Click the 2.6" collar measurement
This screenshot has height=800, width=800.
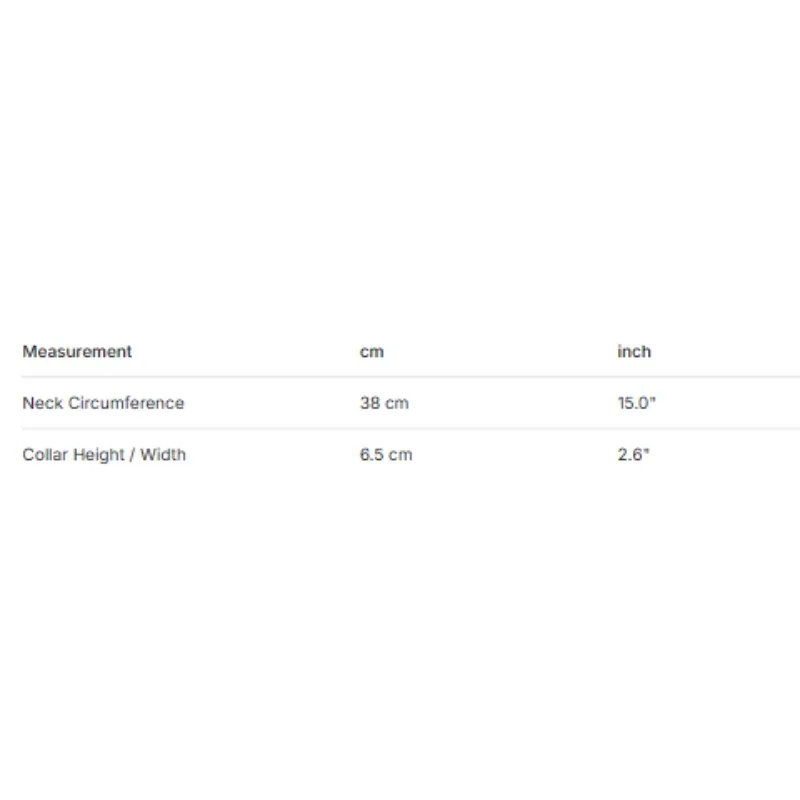pyautogui.click(x=633, y=455)
